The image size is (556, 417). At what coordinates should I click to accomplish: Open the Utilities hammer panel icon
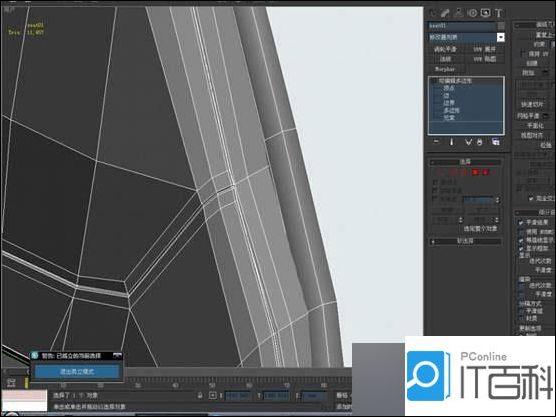(x=499, y=13)
